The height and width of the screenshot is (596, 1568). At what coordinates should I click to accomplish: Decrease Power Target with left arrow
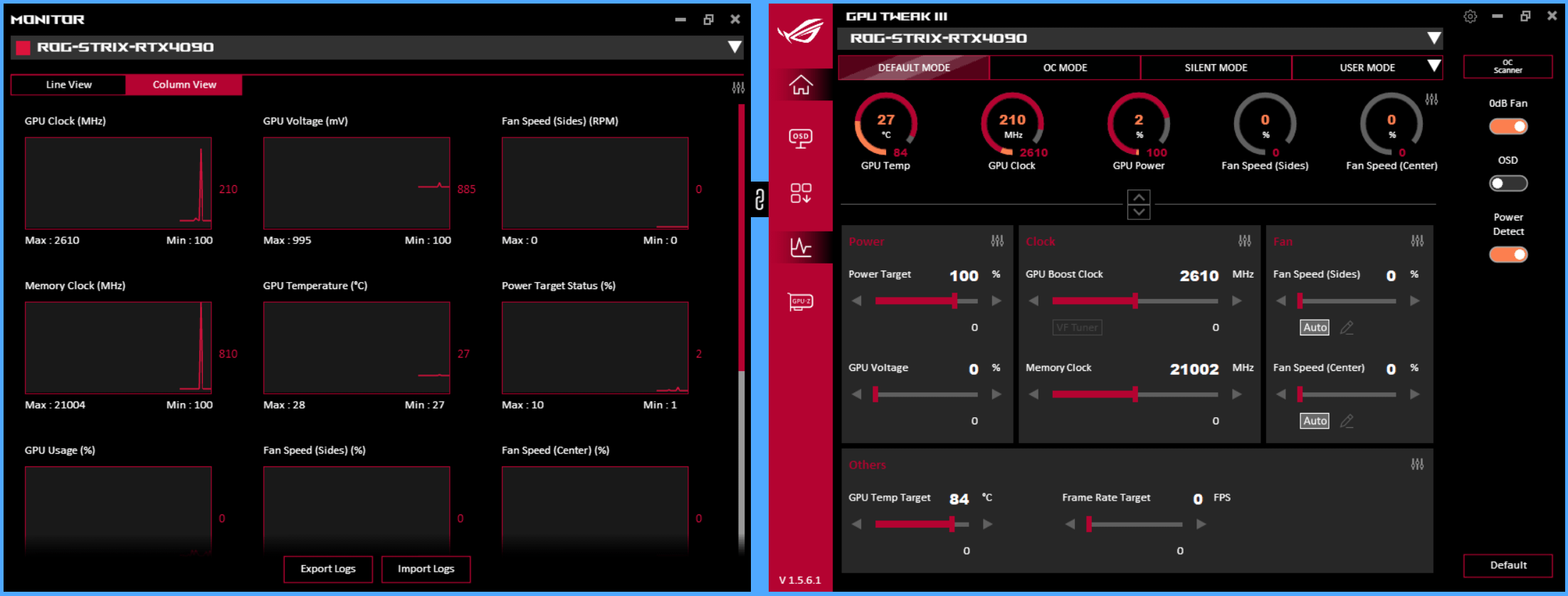coord(856,301)
